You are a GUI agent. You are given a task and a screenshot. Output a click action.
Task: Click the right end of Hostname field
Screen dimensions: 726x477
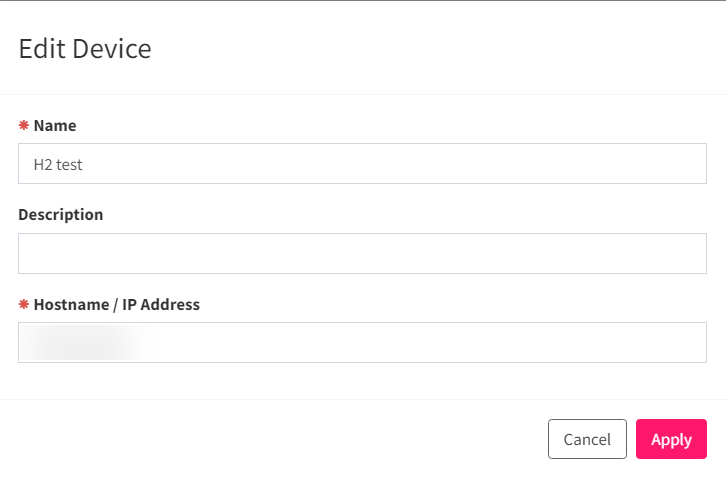pyautogui.click(x=680, y=343)
